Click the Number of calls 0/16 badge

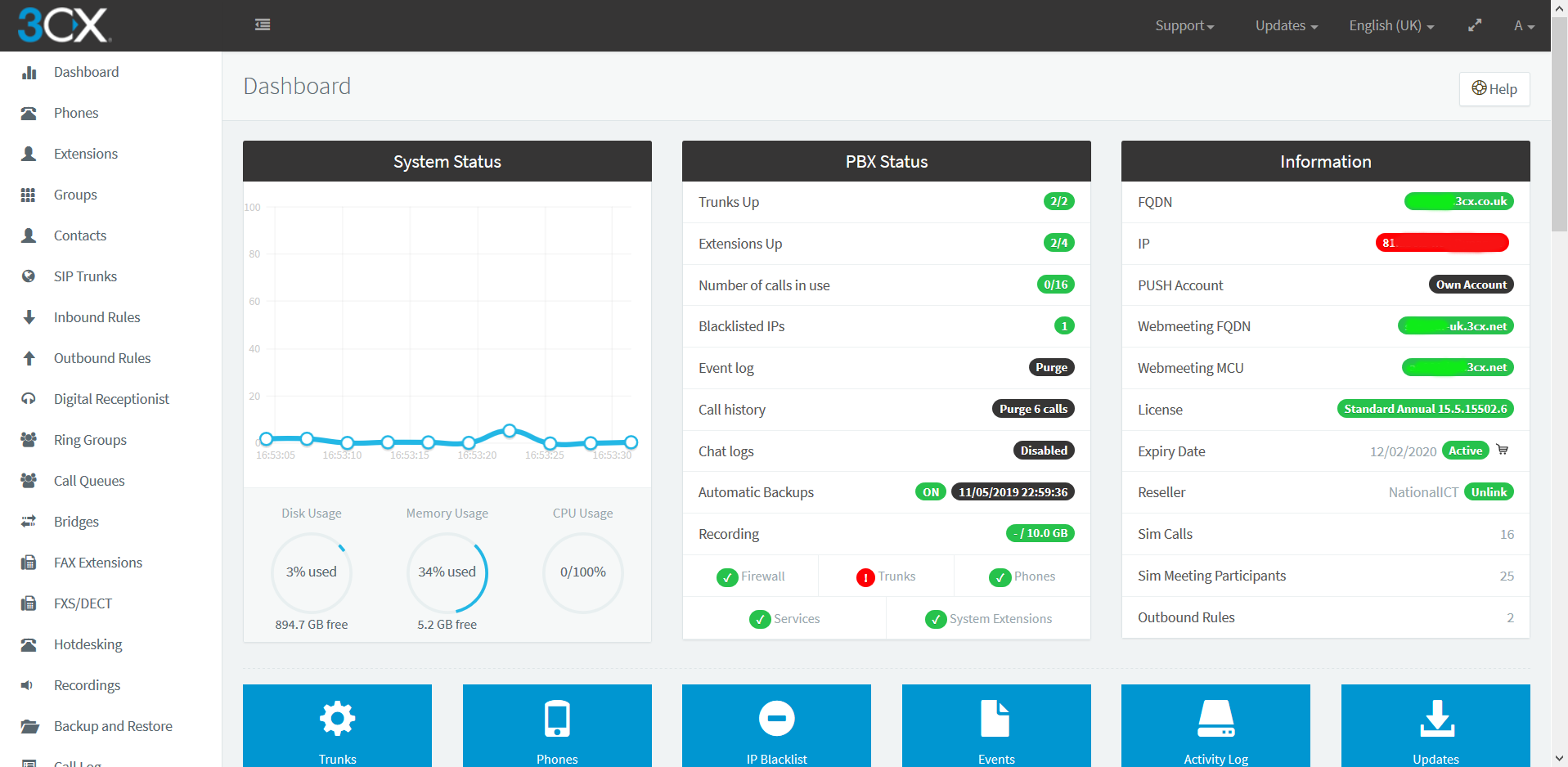(x=1056, y=285)
